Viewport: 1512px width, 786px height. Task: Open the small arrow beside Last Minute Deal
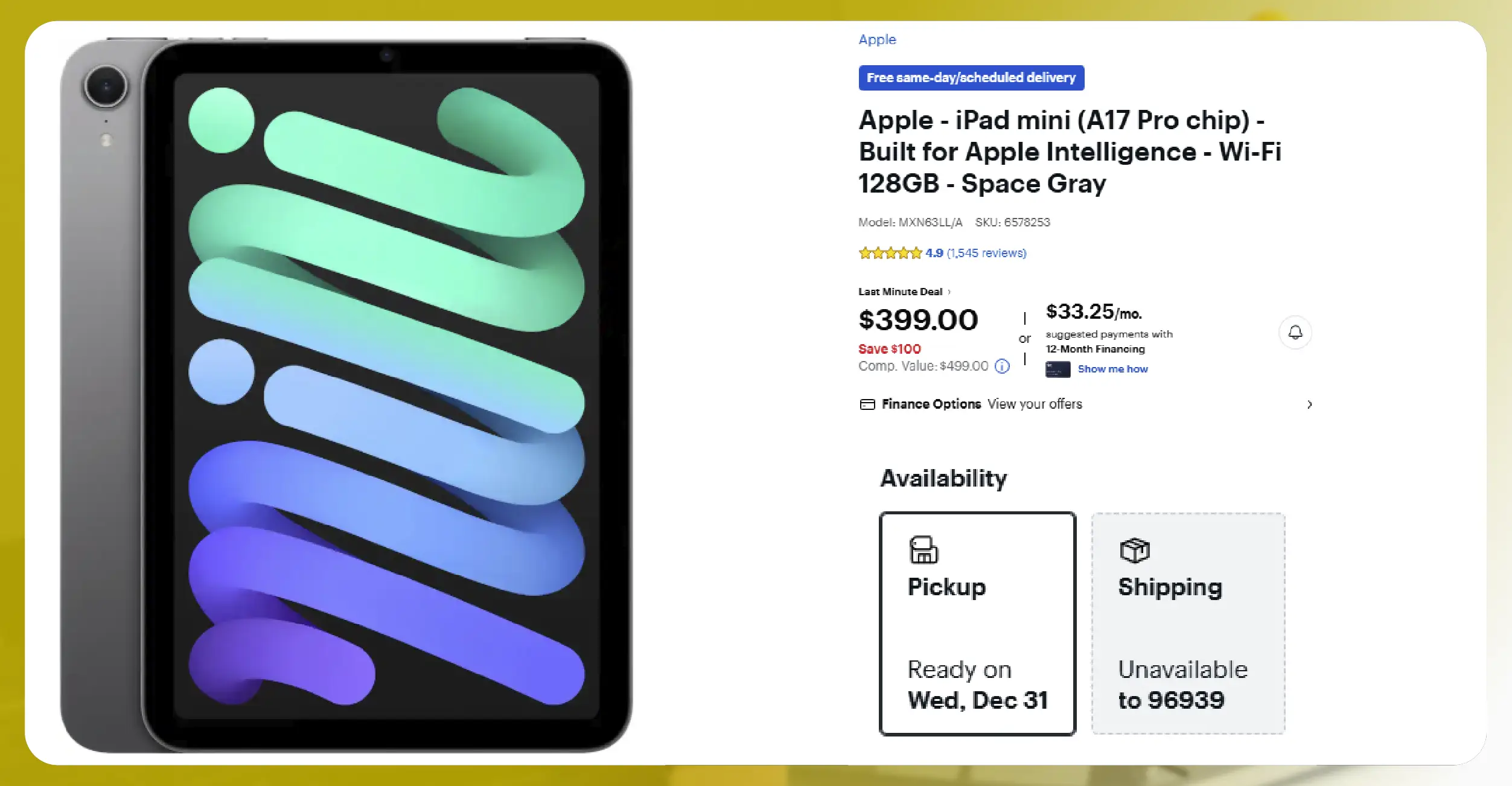coord(949,292)
